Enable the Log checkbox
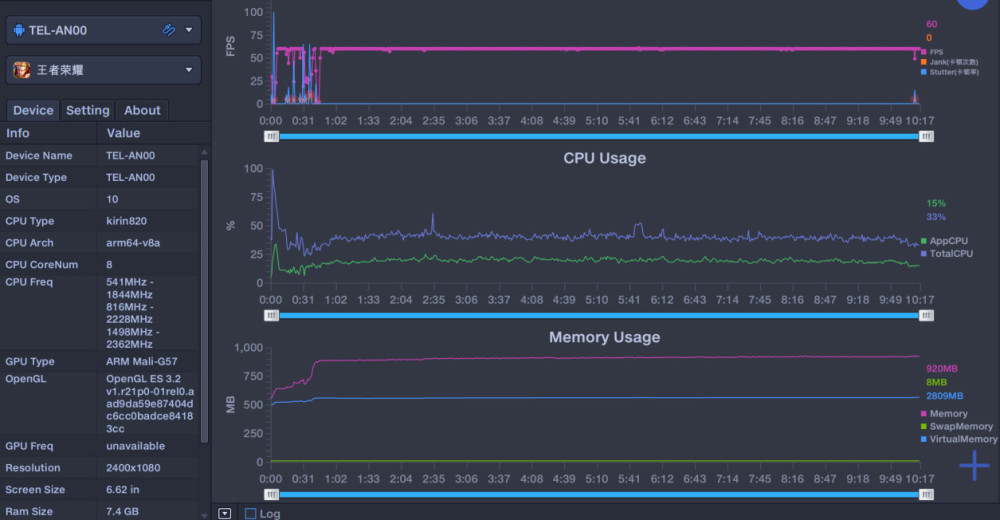 click(251, 513)
